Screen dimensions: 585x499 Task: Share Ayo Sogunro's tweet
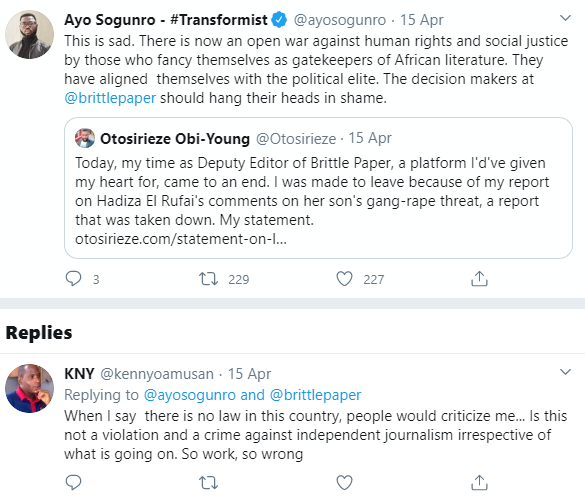coord(479,279)
